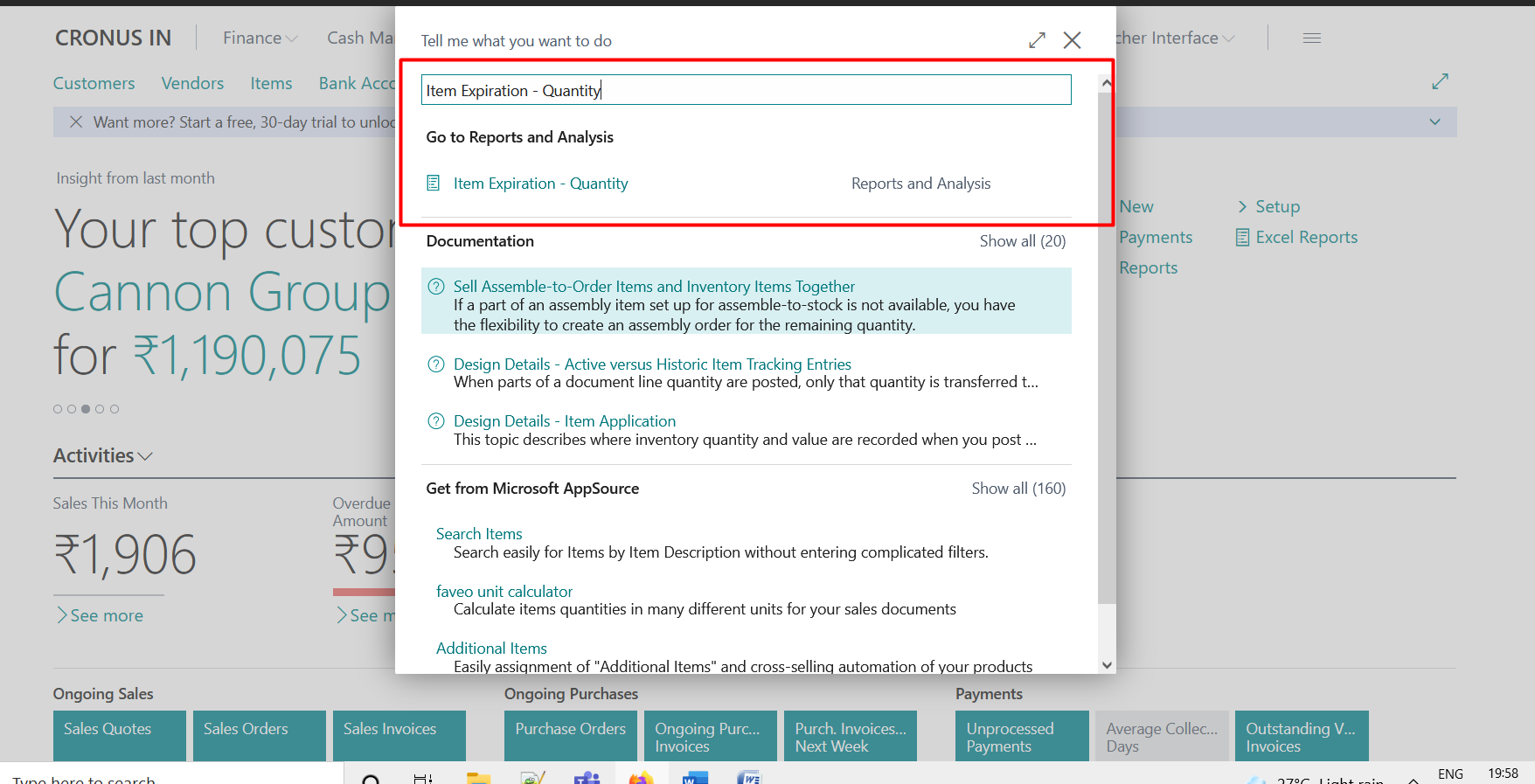Viewport: 1535px width, 784px height.
Task: Open Vendors in the navigation bar
Action: [192, 84]
